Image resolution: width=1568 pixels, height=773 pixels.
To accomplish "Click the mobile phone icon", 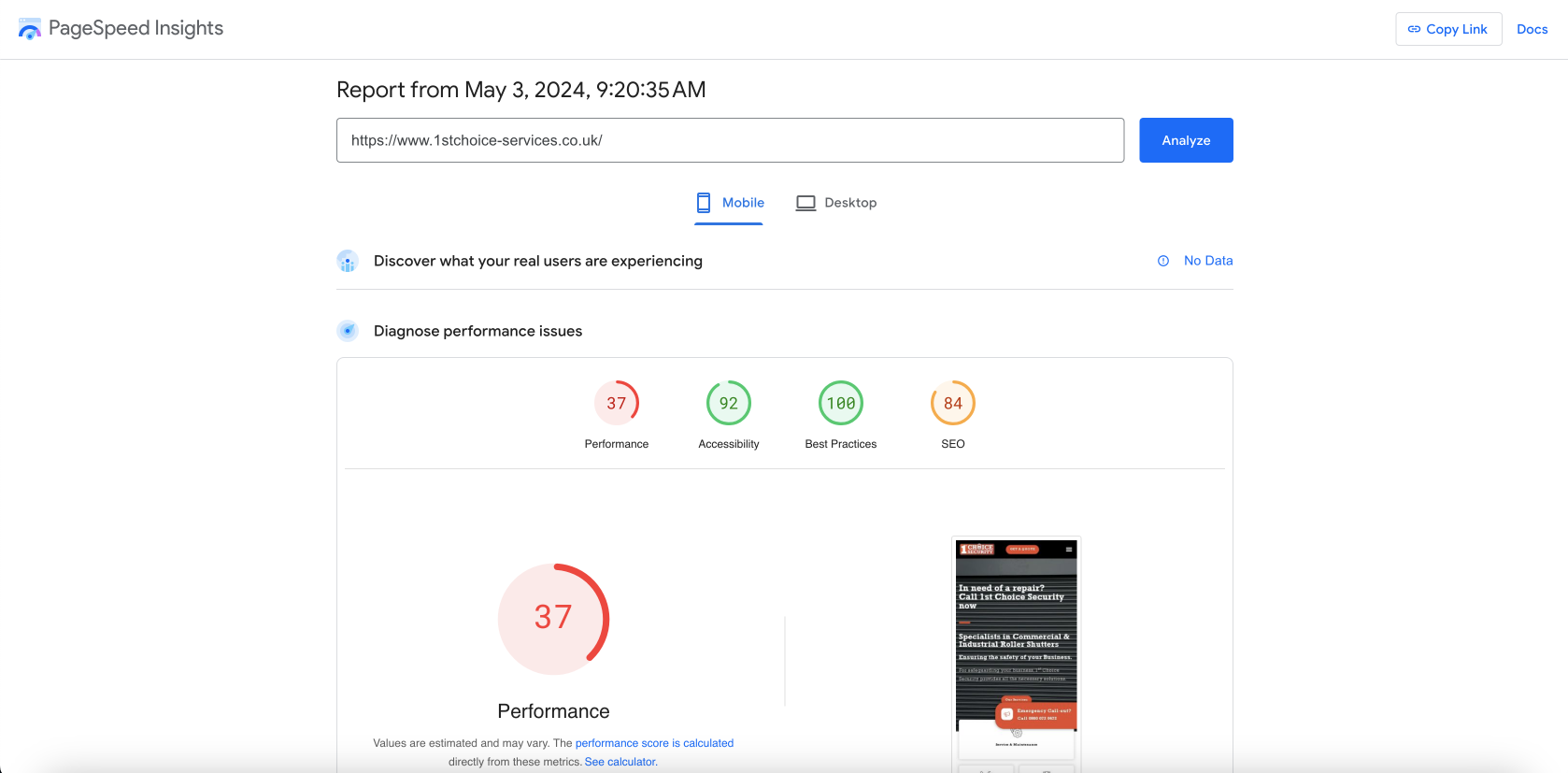I will click(x=704, y=203).
